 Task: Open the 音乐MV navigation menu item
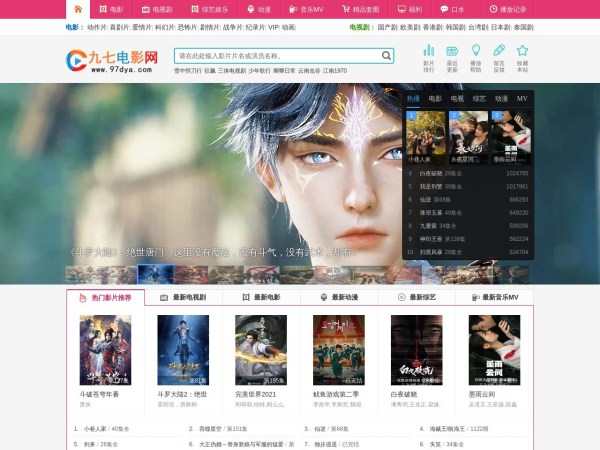pyautogui.click(x=307, y=9)
